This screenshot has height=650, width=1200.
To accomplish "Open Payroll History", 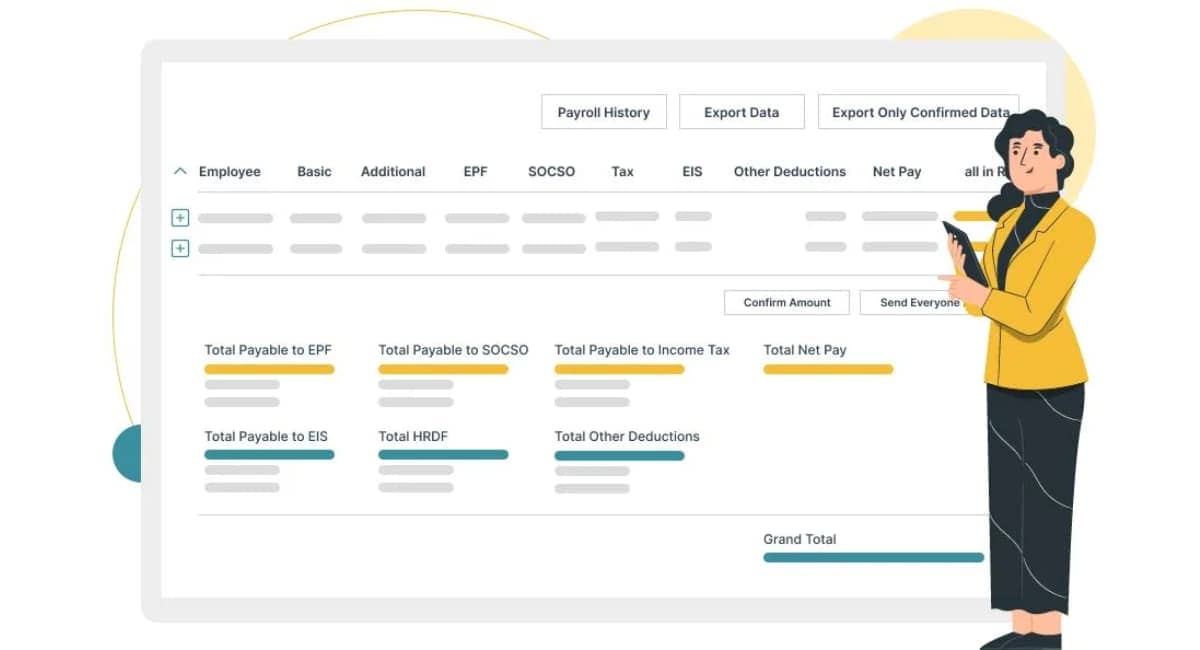I will (603, 111).
